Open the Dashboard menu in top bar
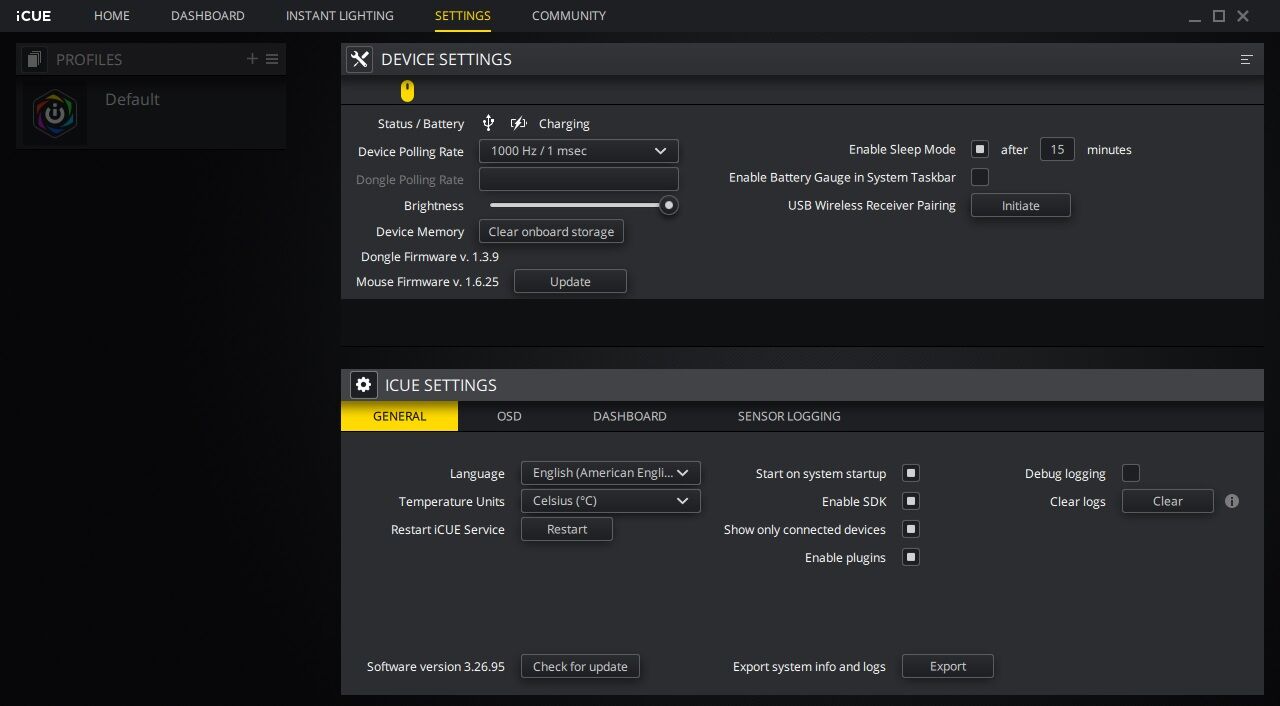1280x706 pixels. pos(208,16)
